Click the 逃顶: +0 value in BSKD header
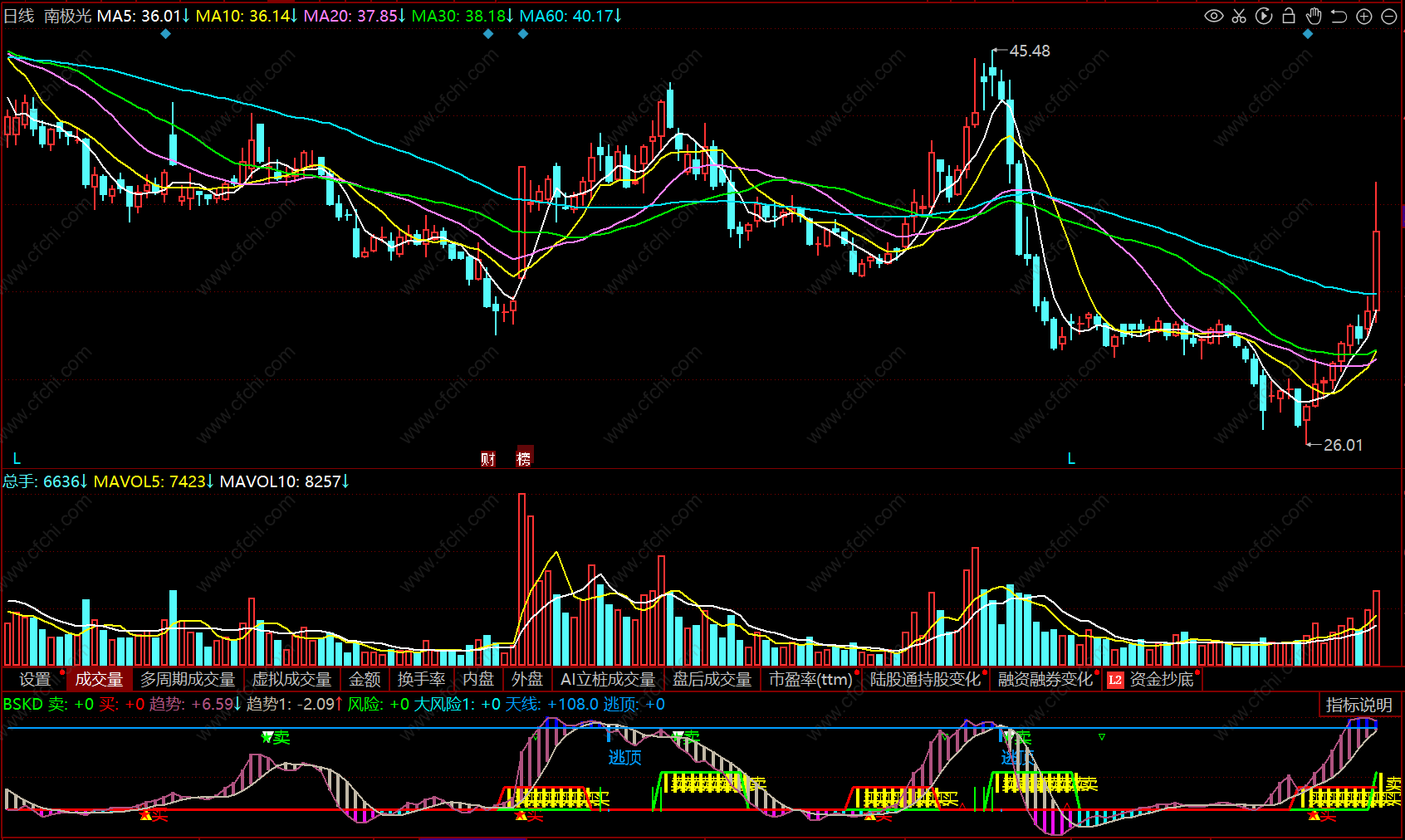1405x840 pixels. [x=634, y=705]
